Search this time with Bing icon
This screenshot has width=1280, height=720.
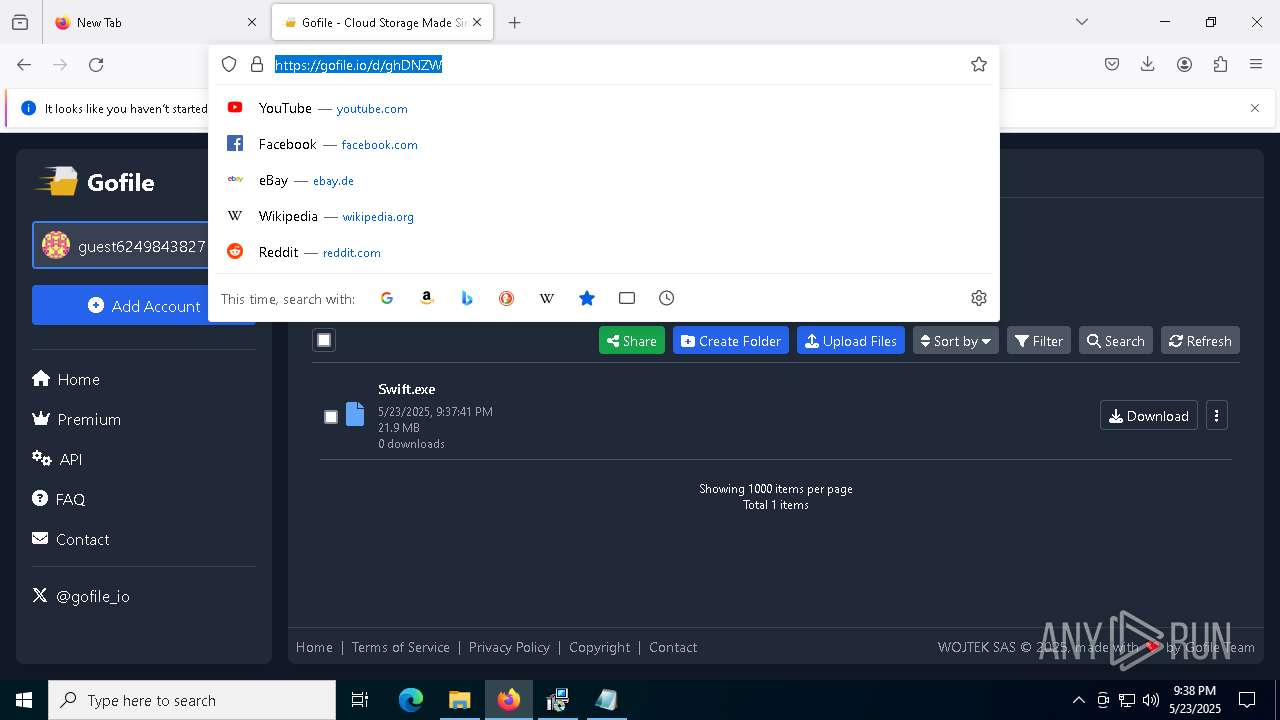pos(467,298)
